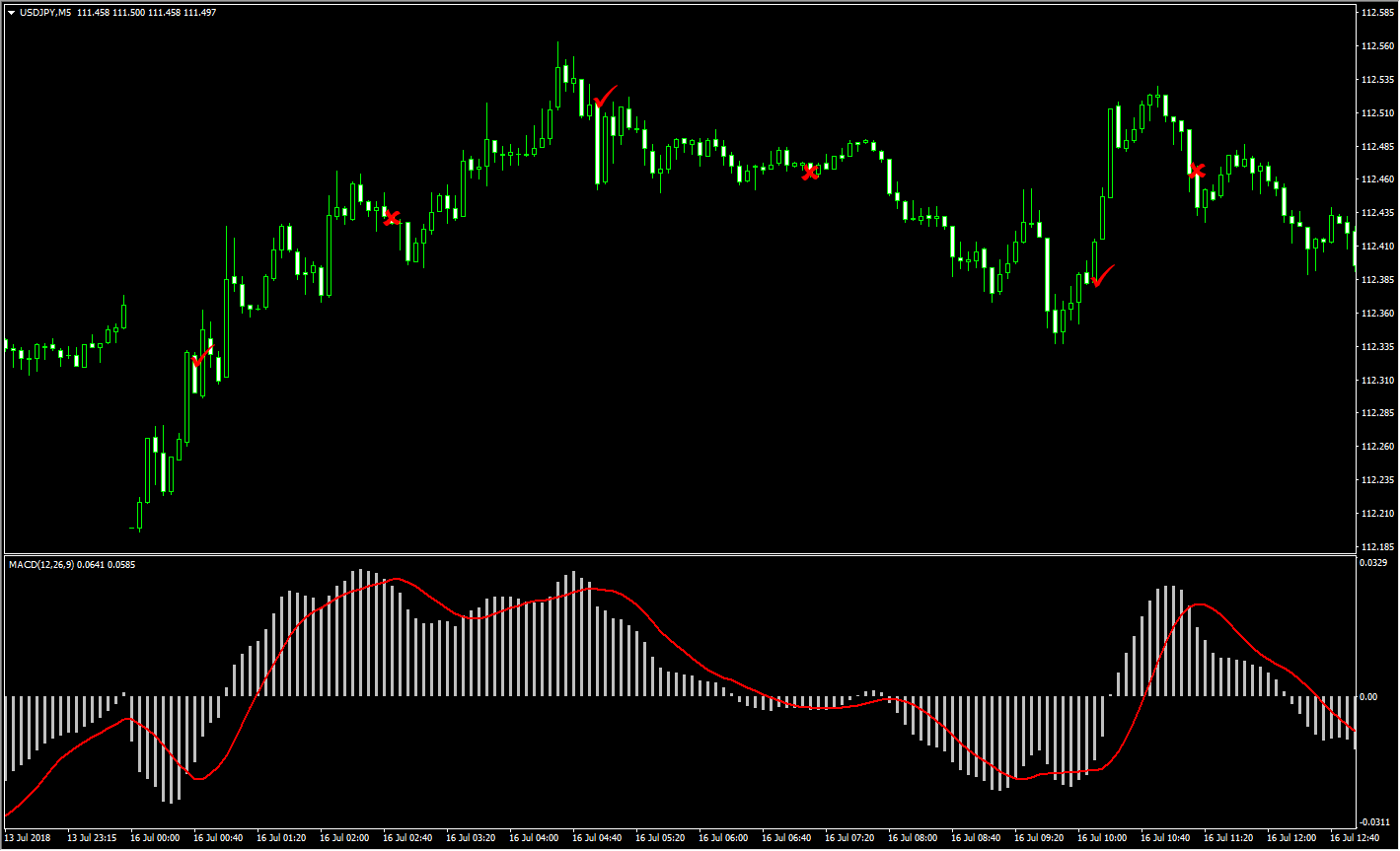The height and width of the screenshot is (851, 1400).
Task: Click the 112.260 price axis label
Action: tap(1376, 447)
